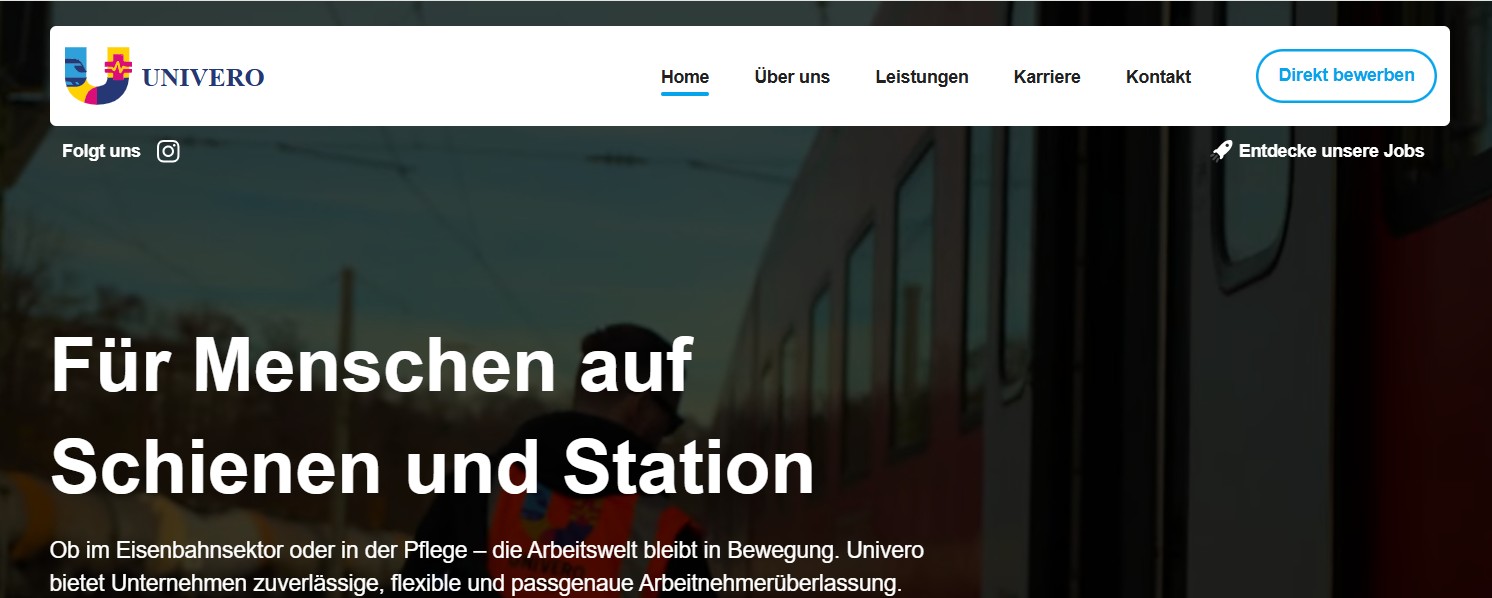Click the Univero logo to return home

pos(97,76)
